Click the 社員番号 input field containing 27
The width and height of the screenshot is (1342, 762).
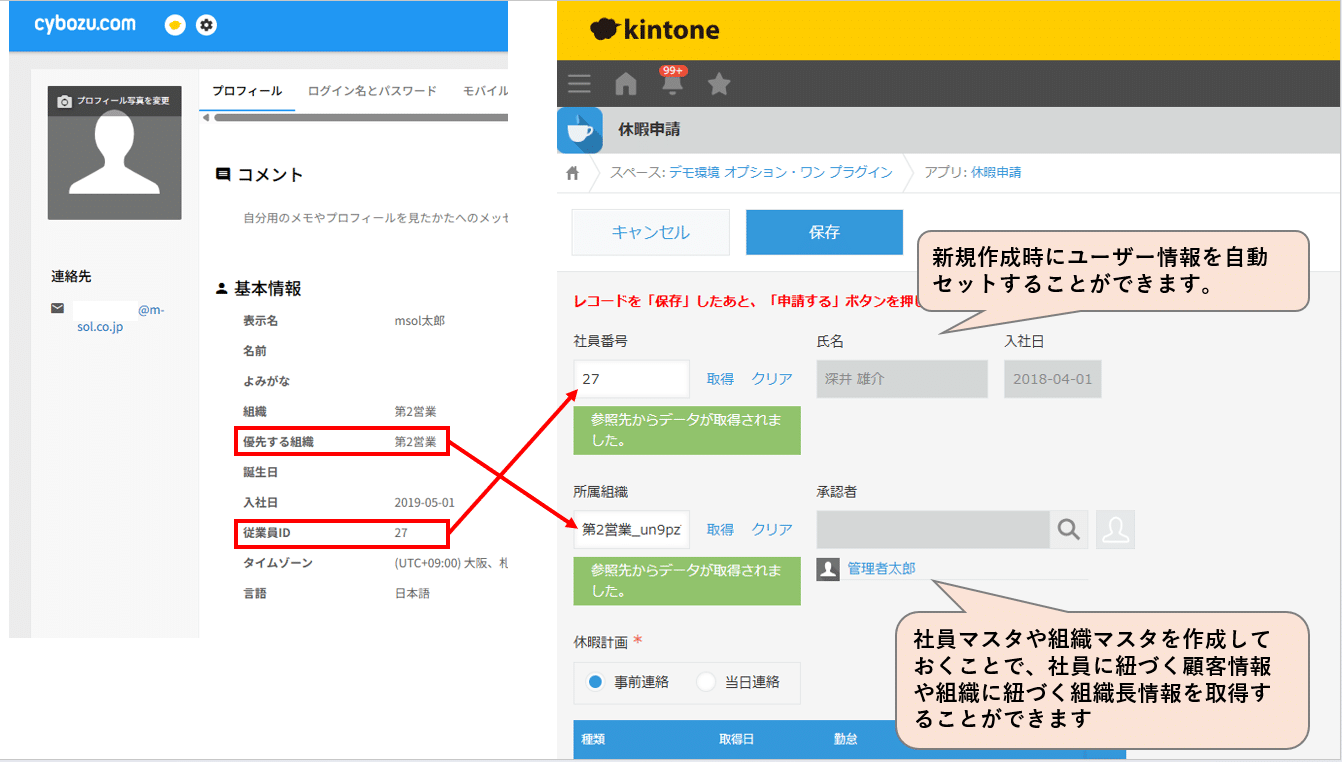[631, 379]
